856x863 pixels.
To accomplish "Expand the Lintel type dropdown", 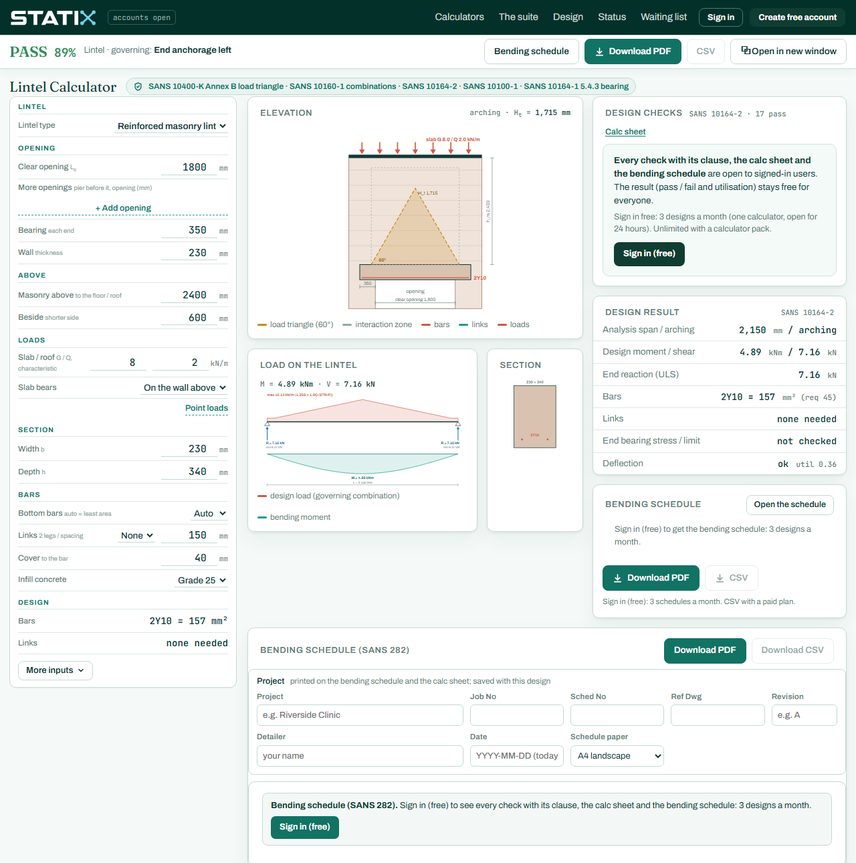I will click(x=172, y=126).
